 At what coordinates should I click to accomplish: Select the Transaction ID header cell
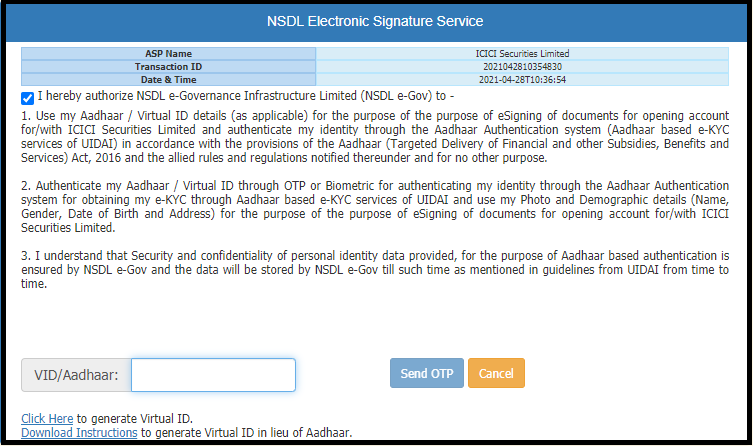tap(168, 66)
